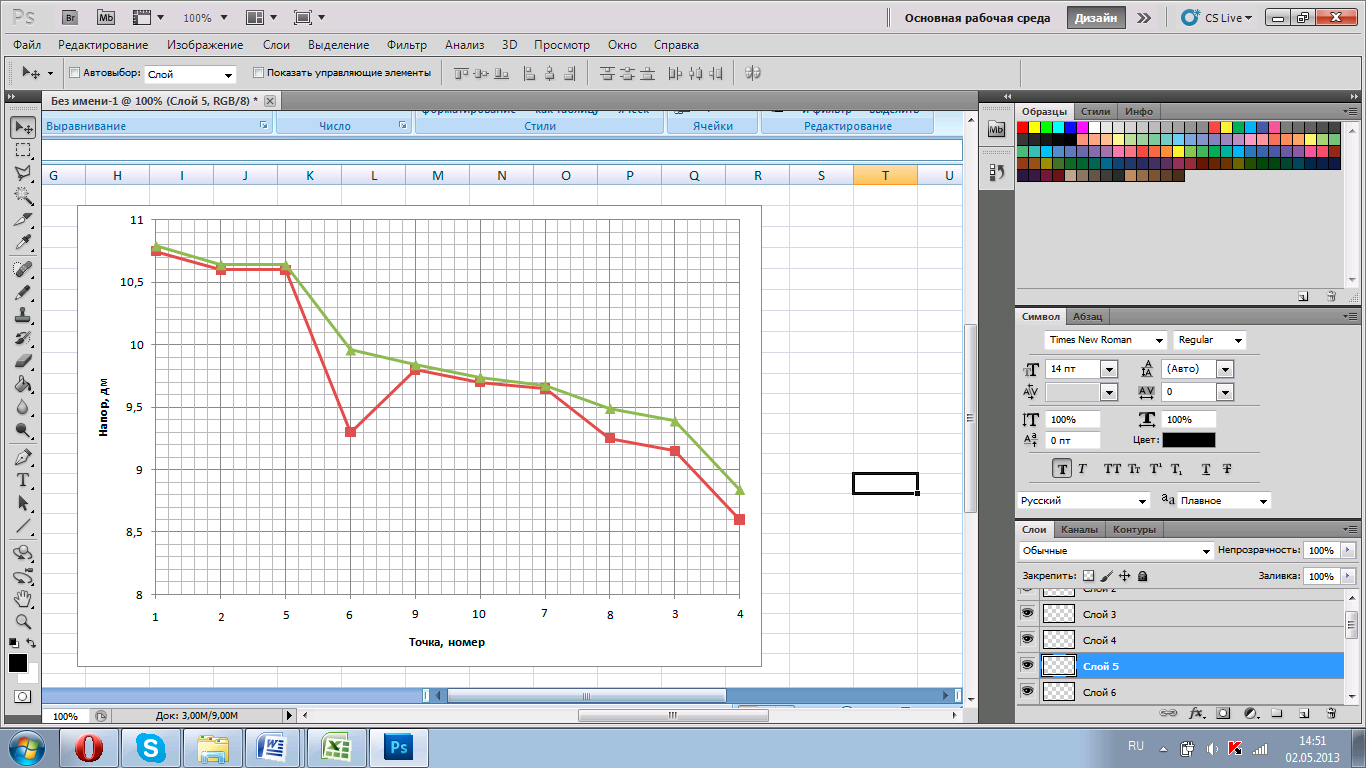
Task: Add a layer style via fx icon
Action: pyautogui.click(x=1196, y=714)
